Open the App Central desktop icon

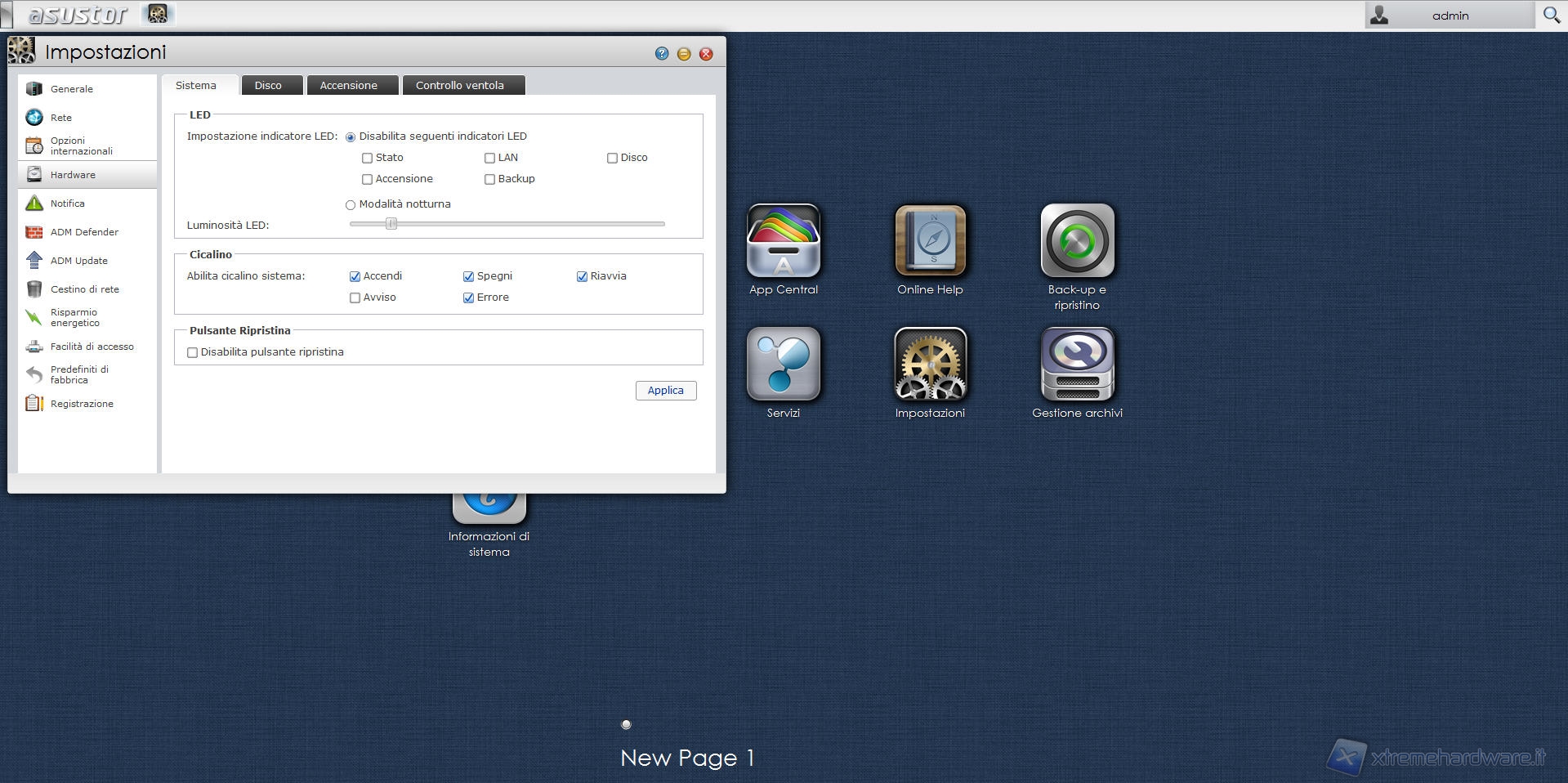tap(783, 241)
